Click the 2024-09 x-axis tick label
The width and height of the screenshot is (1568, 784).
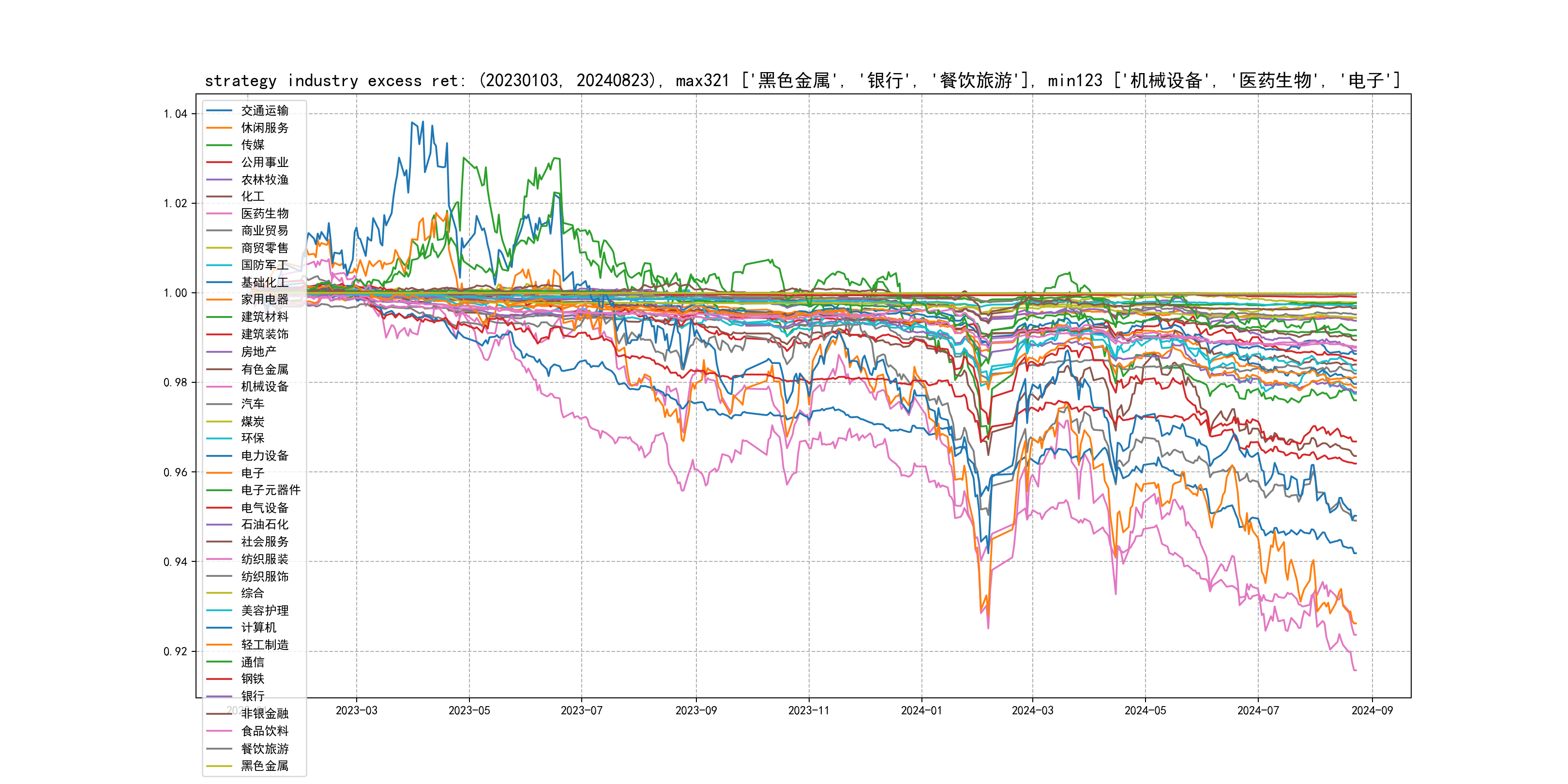point(1372,710)
